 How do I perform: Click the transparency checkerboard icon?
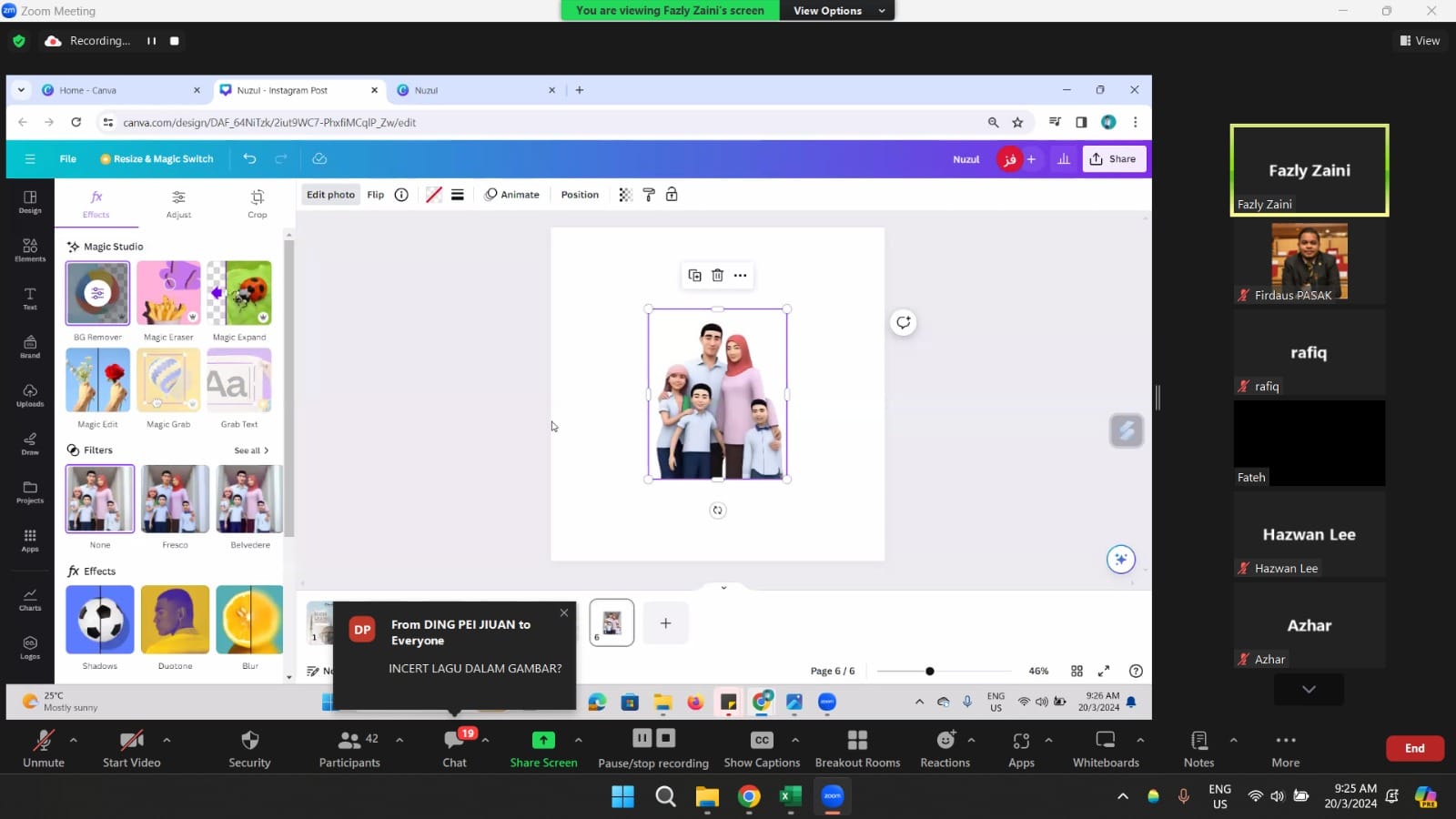point(625,195)
